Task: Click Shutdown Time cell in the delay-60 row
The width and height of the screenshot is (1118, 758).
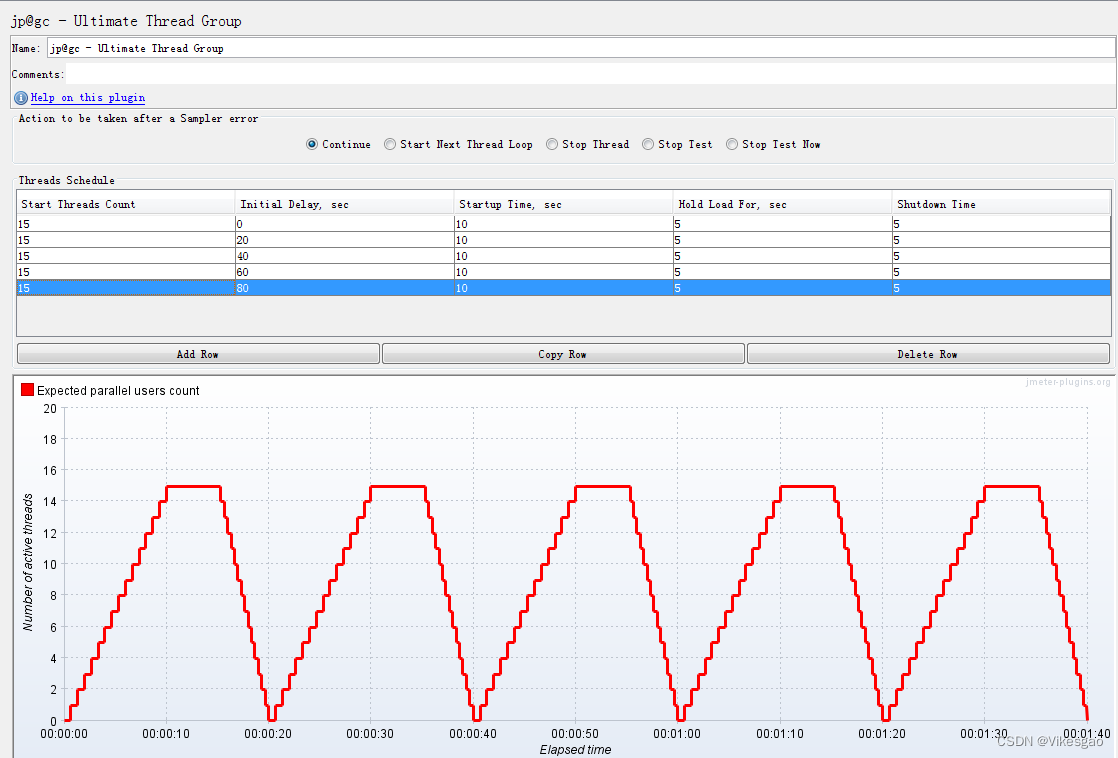Action: 1001,272
